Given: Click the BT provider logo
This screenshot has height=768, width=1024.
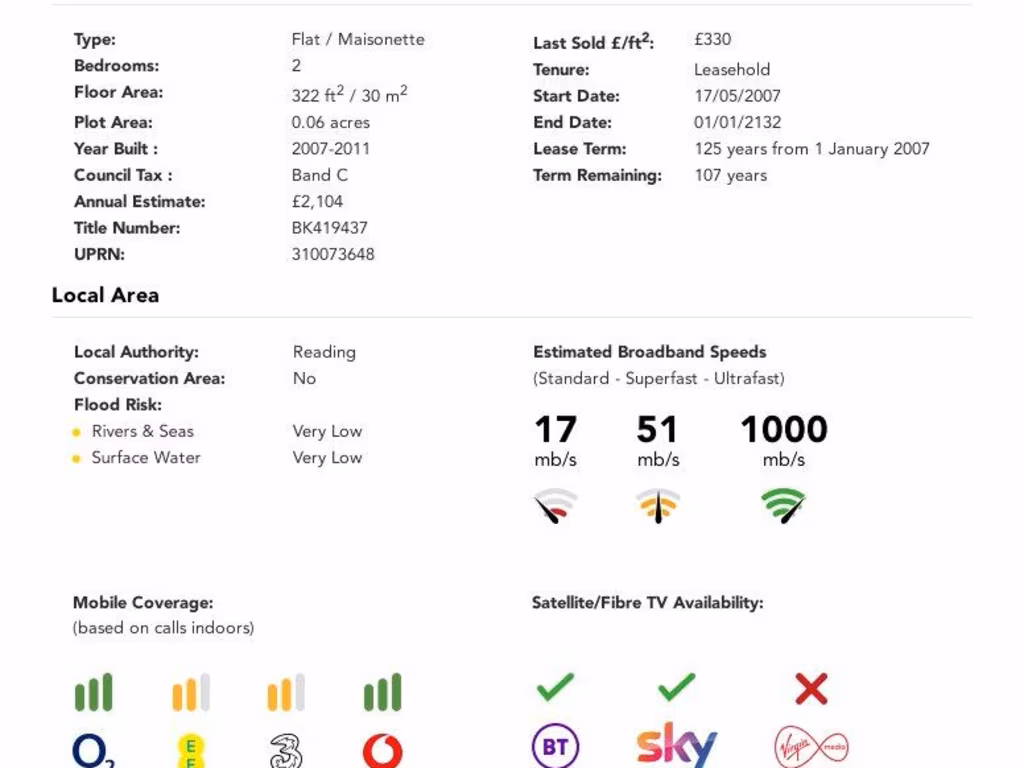Looking at the screenshot, I should (x=555, y=748).
